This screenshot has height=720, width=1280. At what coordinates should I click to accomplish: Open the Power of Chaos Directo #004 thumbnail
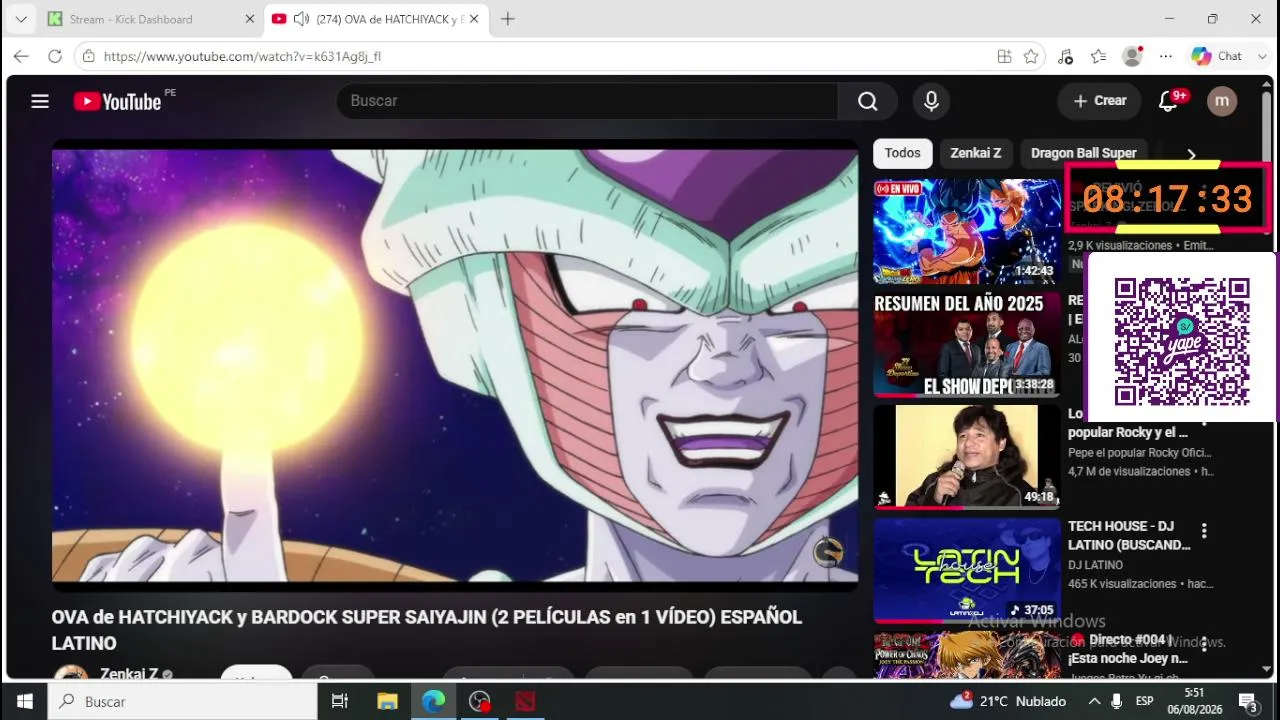pyautogui.click(x=967, y=655)
